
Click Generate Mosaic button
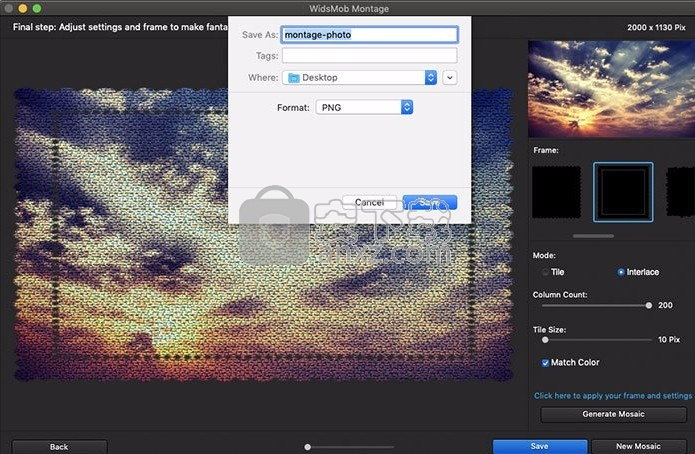[613, 414]
